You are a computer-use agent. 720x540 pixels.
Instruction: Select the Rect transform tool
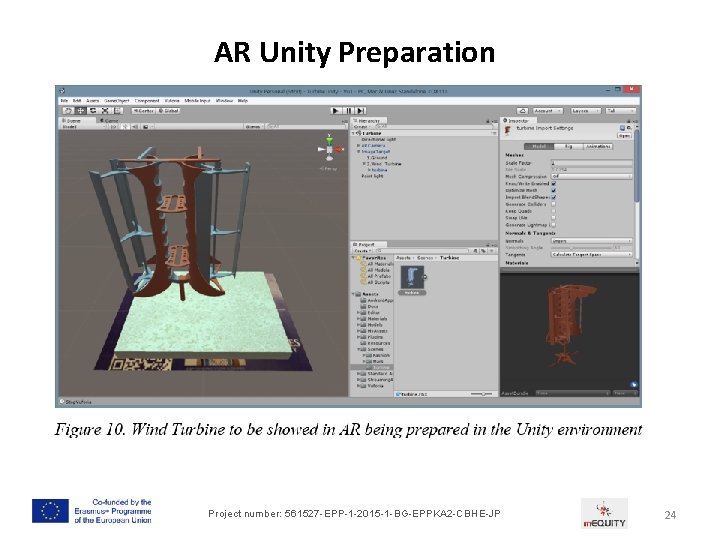118,111
